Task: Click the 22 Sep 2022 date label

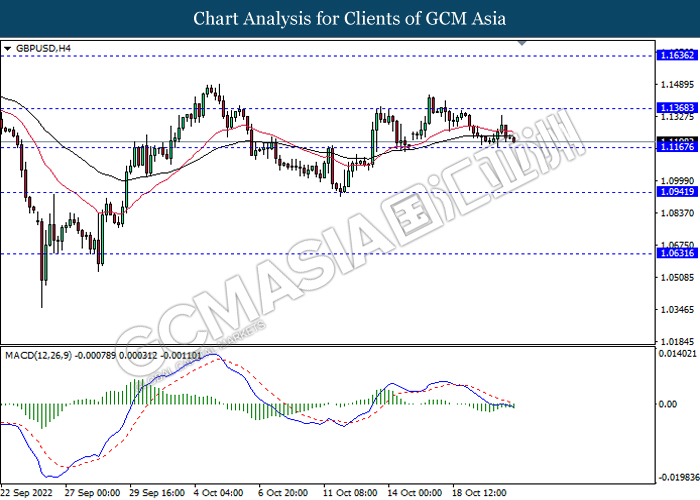Action: point(27,493)
